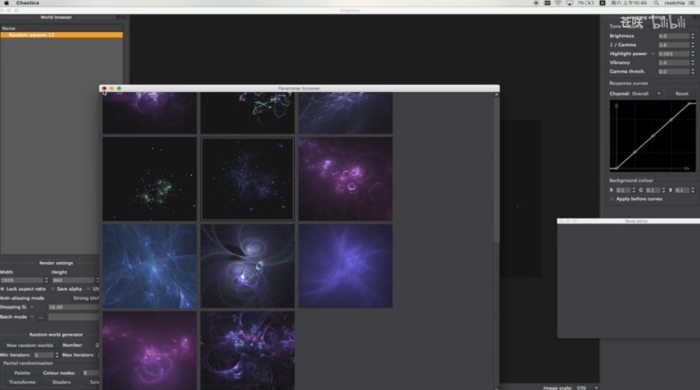The height and width of the screenshot is (390, 700).
Task: Click the New random worlds button
Action: 29,345
